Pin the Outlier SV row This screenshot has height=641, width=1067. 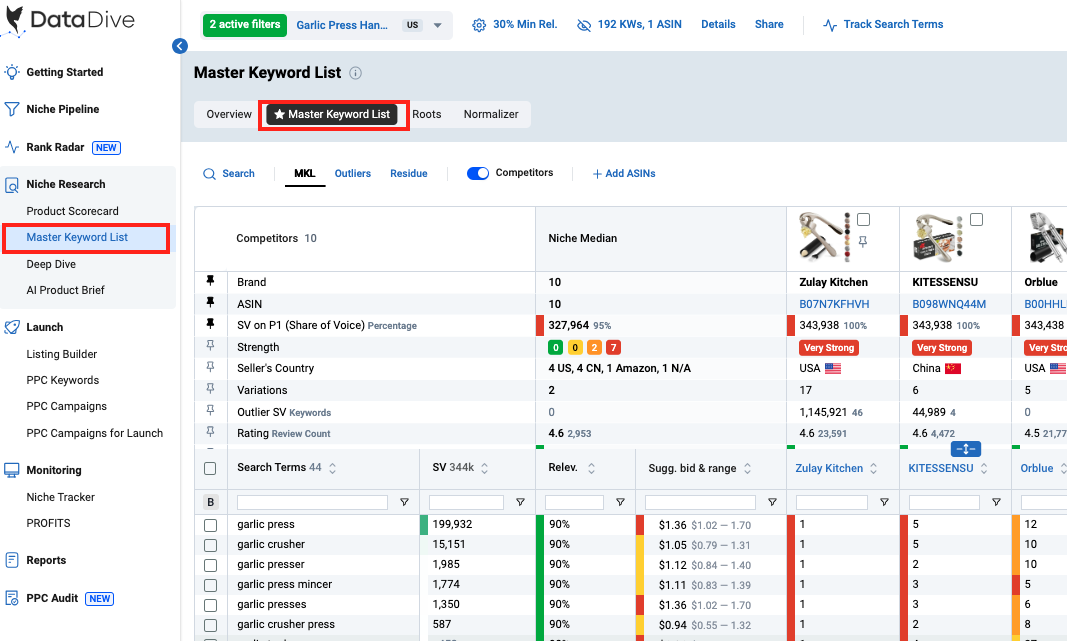[x=210, y=410]
